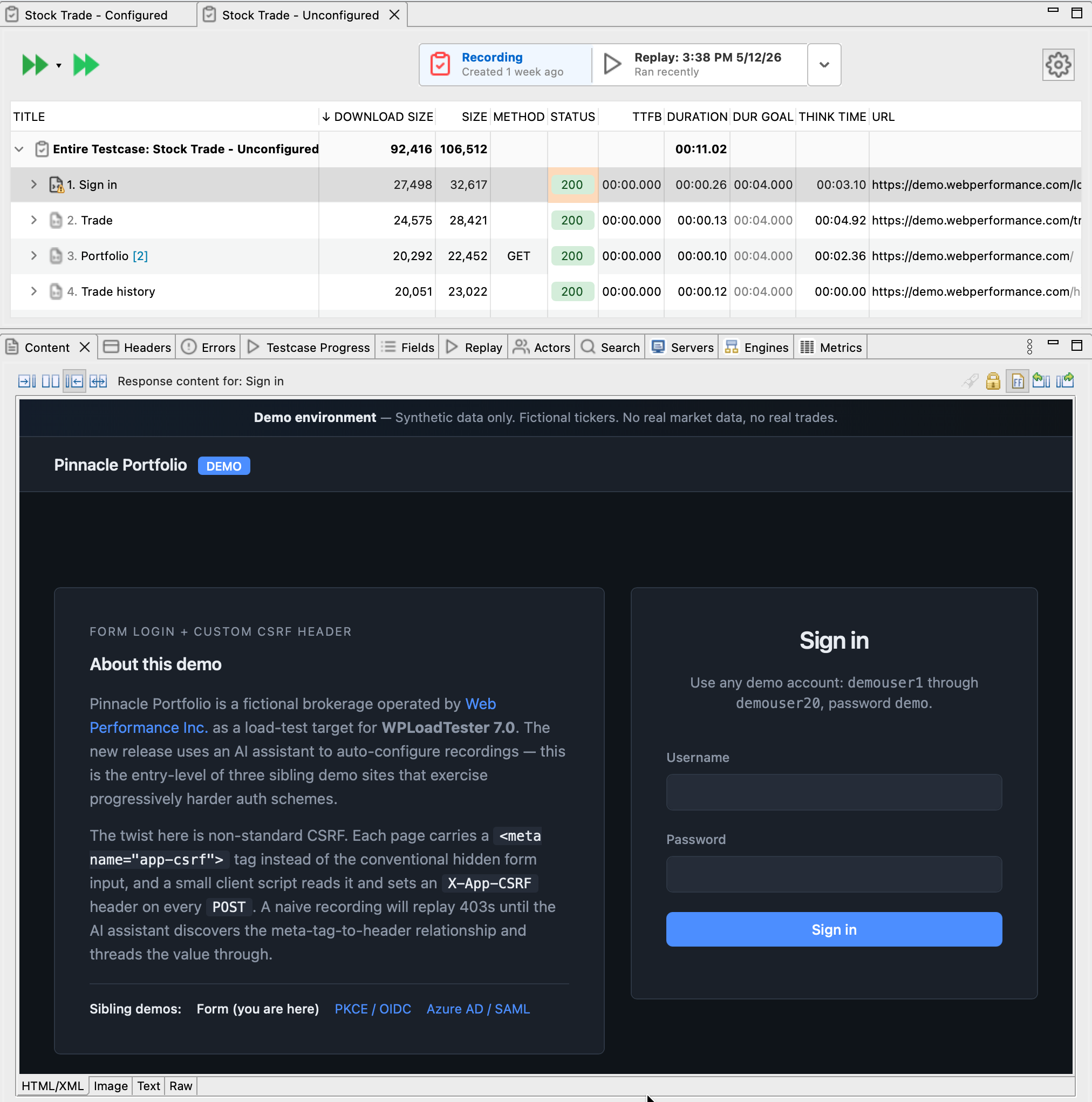Click the import icon with the green left arrow
The width and height of the screenshot is (1092, 1102).
pos(1041,380)
